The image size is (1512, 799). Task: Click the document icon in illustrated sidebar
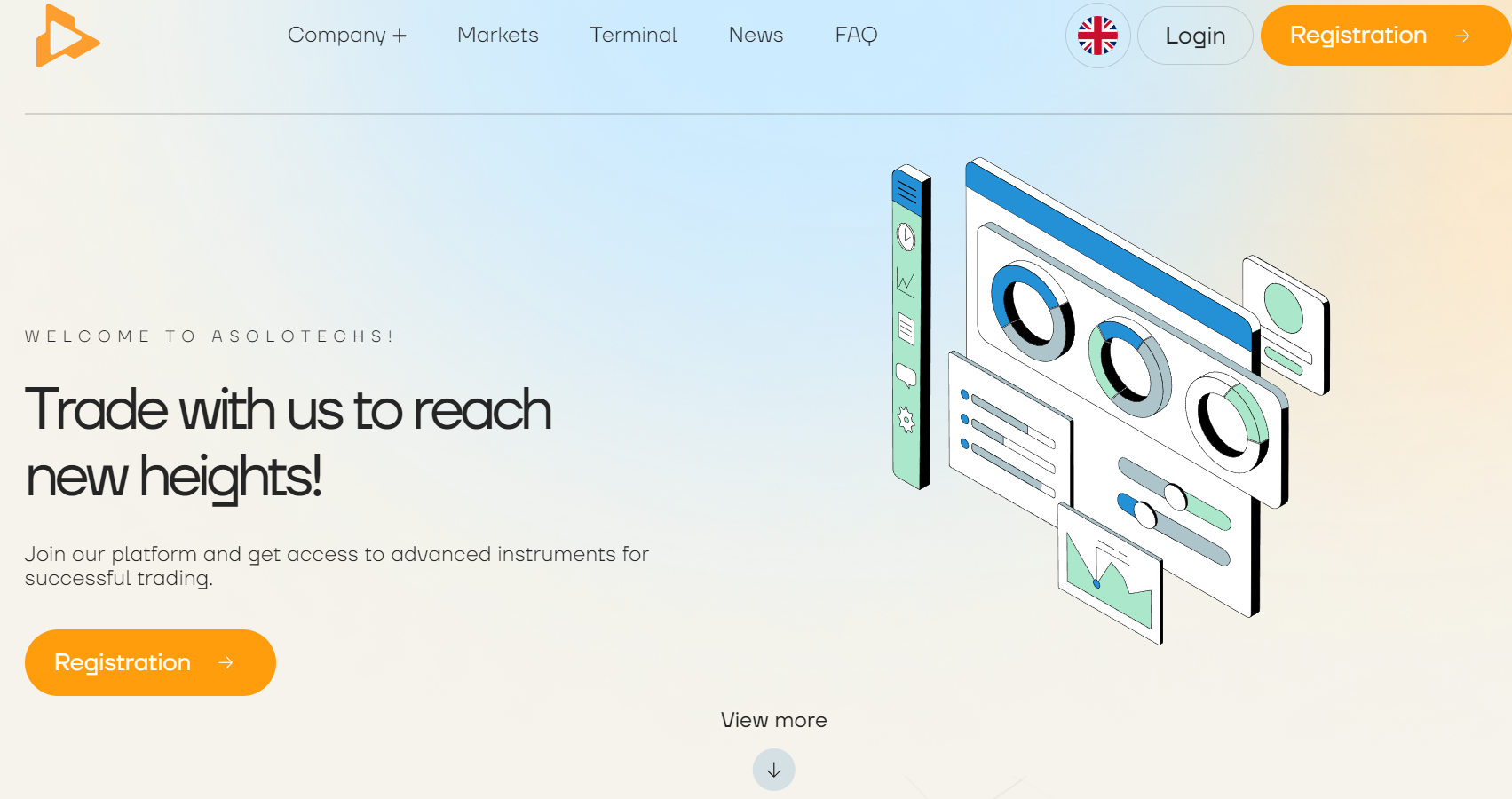pos(906,328)
